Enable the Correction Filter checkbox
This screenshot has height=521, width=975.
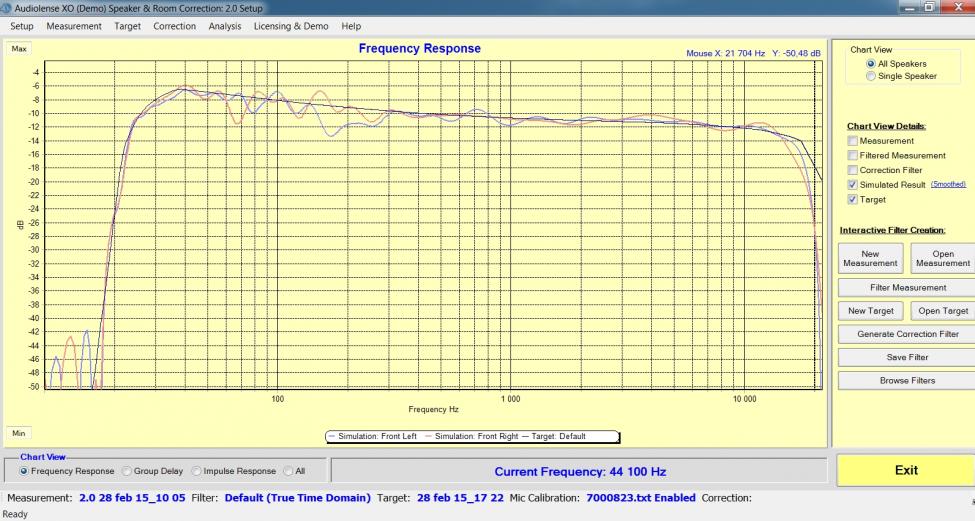pos(853,170)
